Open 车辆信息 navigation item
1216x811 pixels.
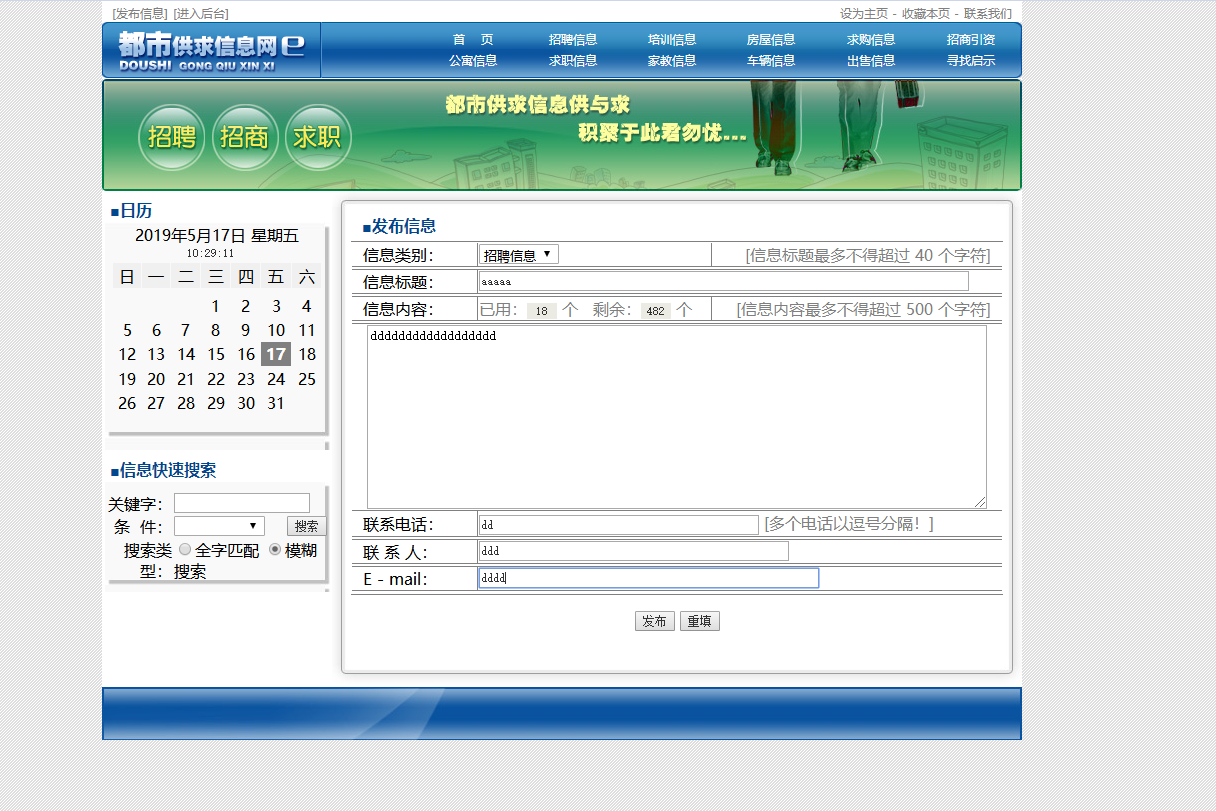click(x=771, y=61)
